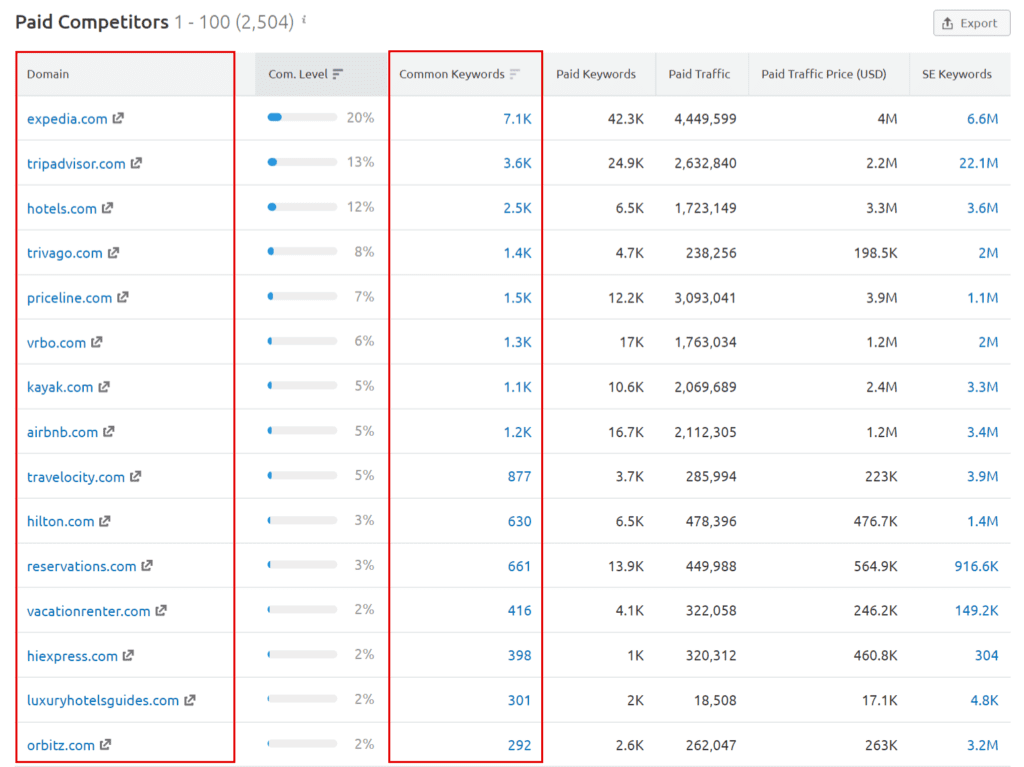1024x767 pixels.
Task: Open 916.6K SE keywords for reservations.com
Action: pyautogui.click(x=976, y=566)
